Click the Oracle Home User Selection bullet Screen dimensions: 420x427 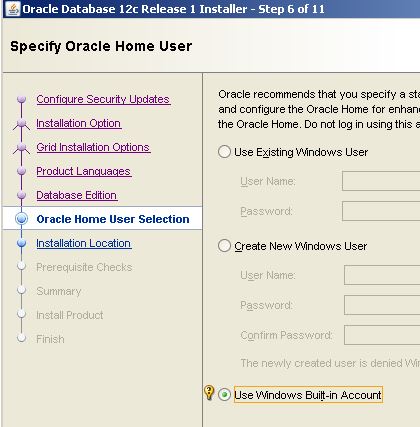point(22,219)
